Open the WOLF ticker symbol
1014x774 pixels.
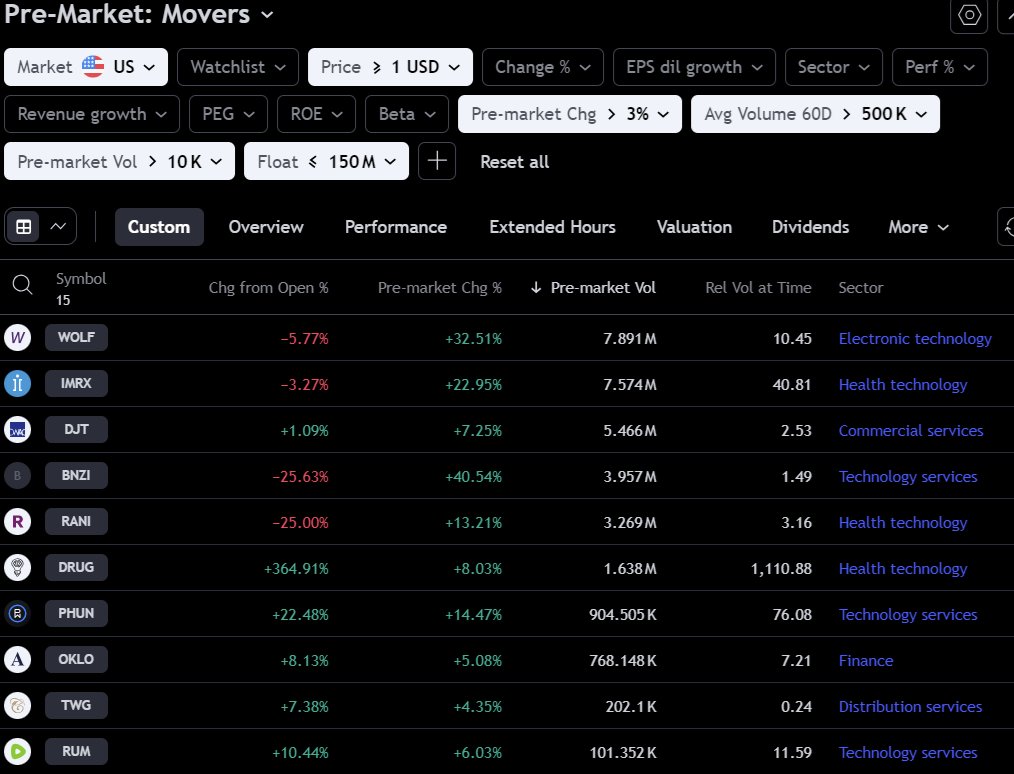pyautogui.click(x=76, y=337)
